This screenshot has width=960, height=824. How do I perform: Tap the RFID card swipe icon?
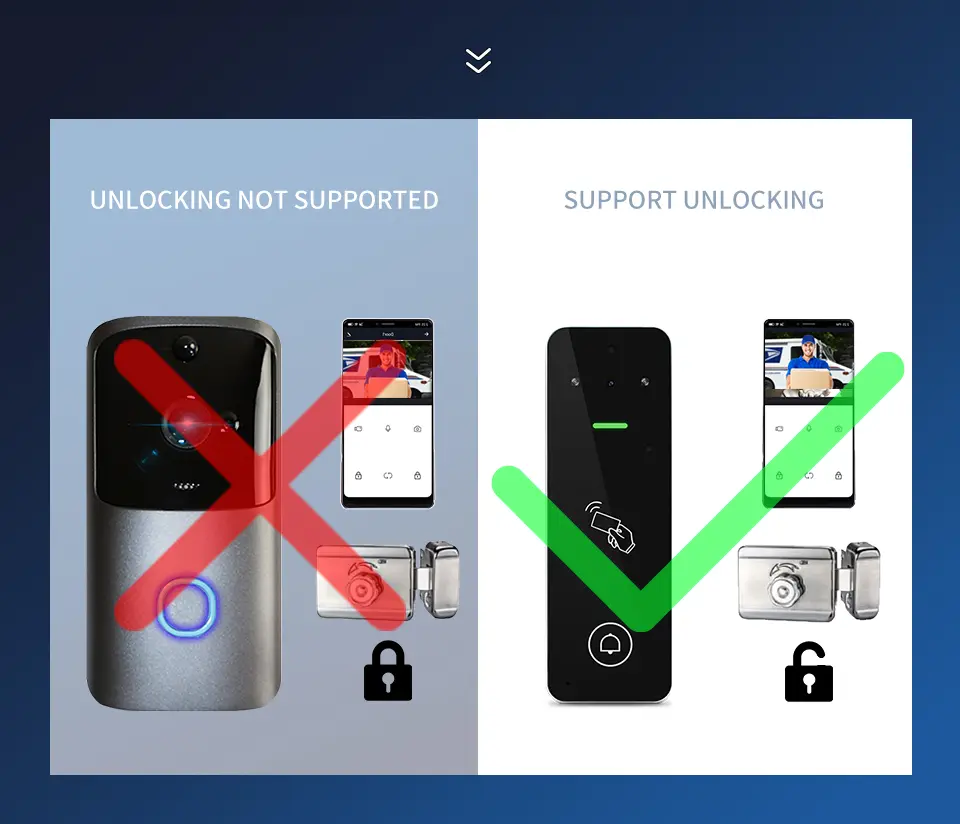click(x=610, y=527)
